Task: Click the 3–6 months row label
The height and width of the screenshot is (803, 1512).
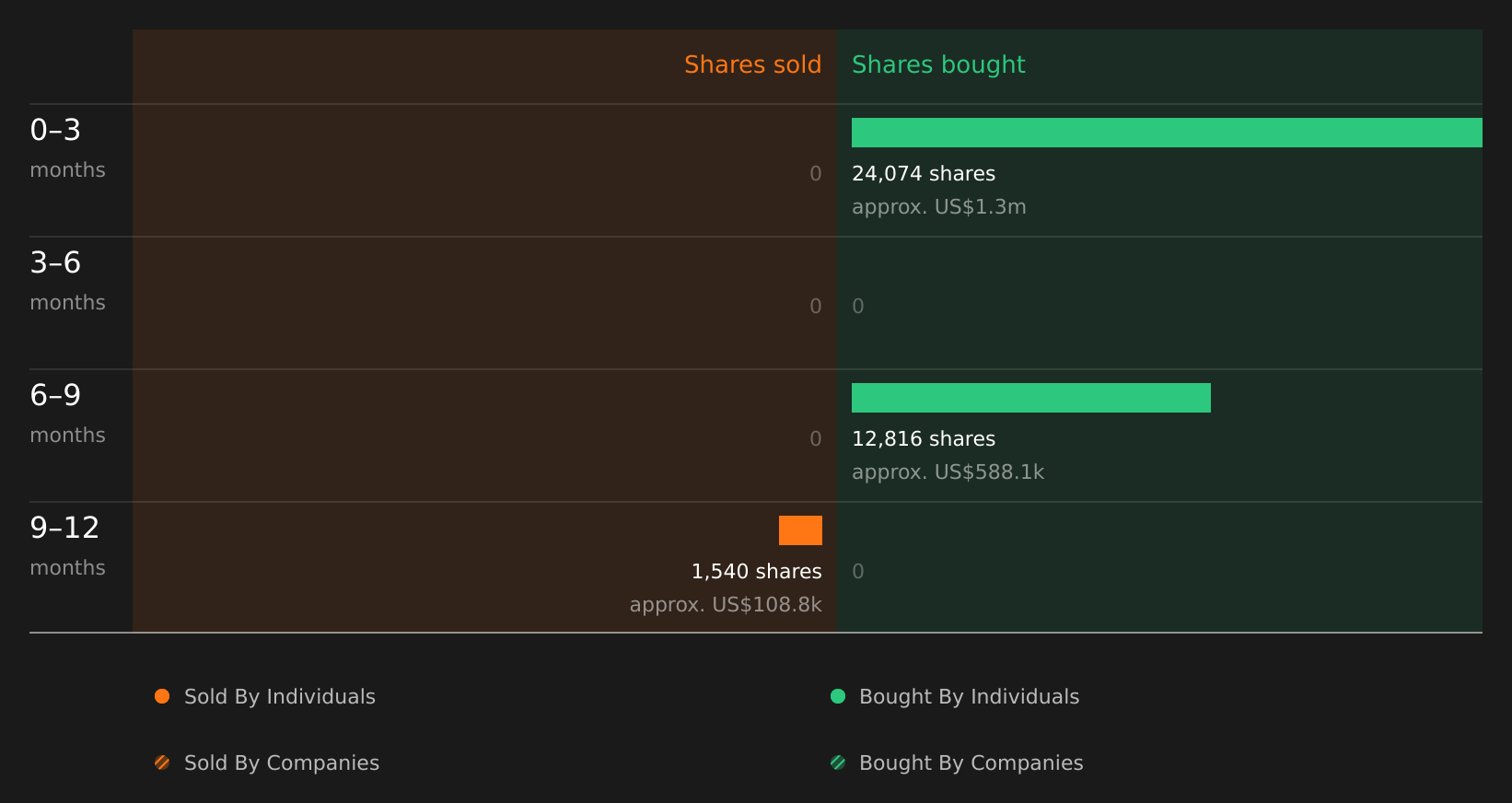Action: coord(67,281)
